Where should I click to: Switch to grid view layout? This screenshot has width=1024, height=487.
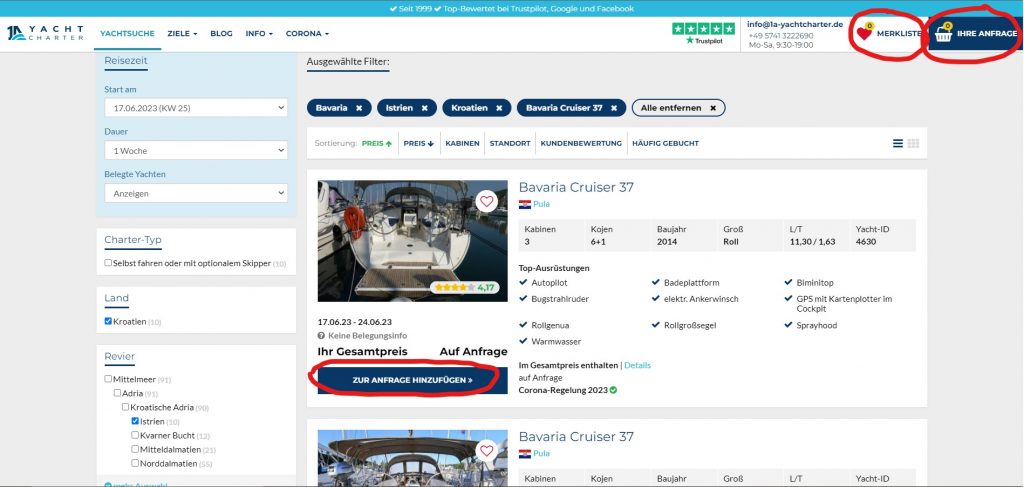coord(913,143)
